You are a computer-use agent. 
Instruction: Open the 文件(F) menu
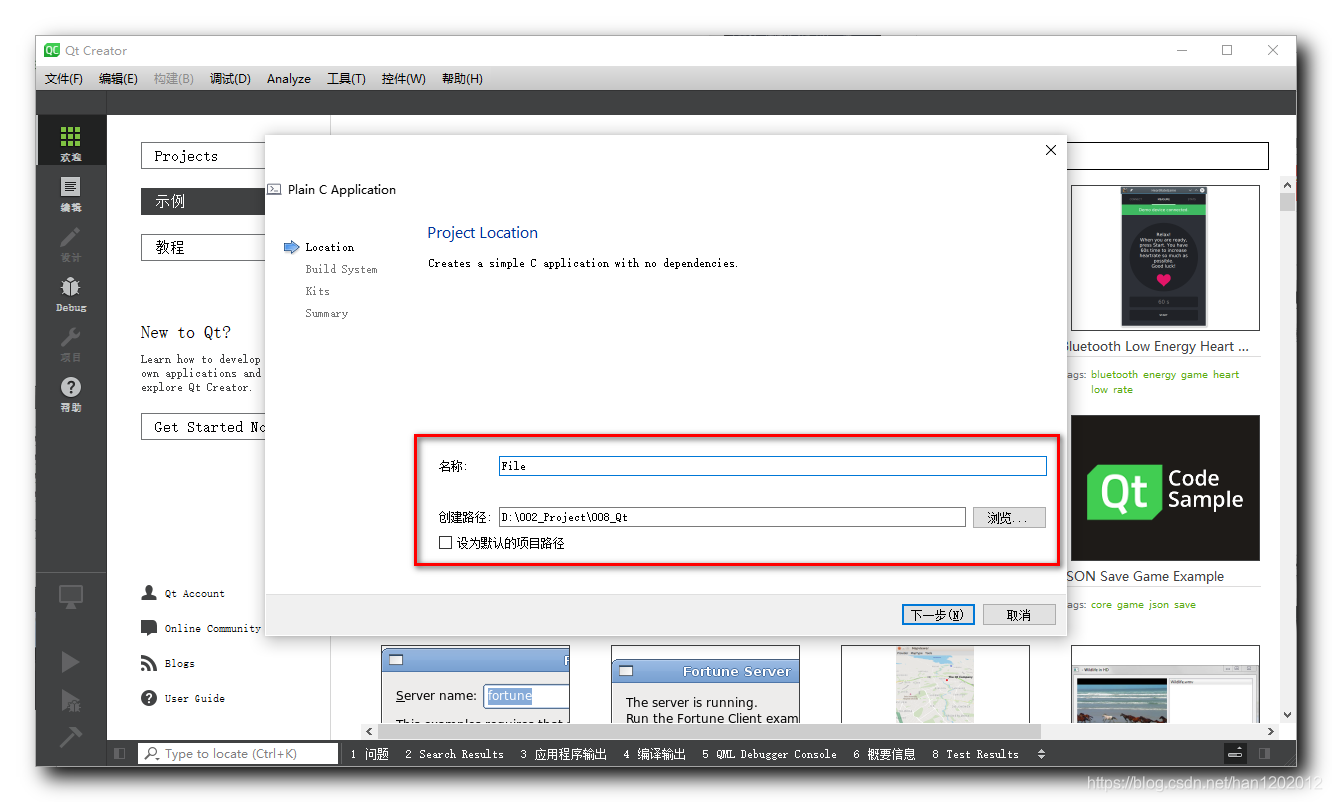tap(64, 79)
